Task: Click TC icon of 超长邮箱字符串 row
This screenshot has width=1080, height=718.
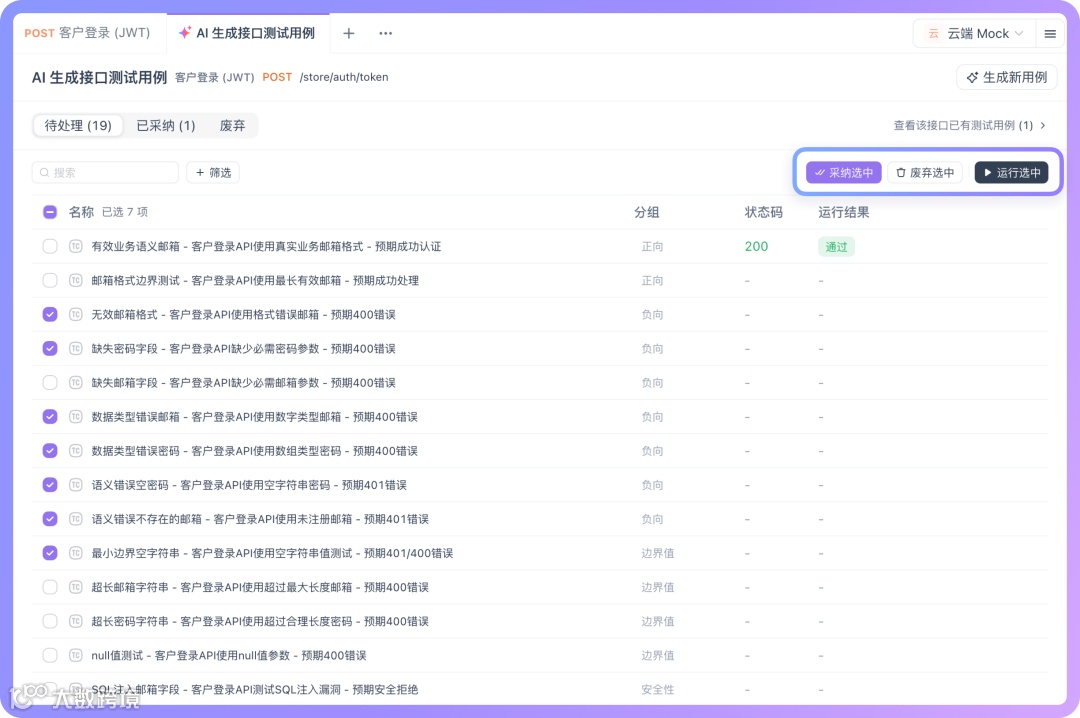Action: click(x=76, y=587)
